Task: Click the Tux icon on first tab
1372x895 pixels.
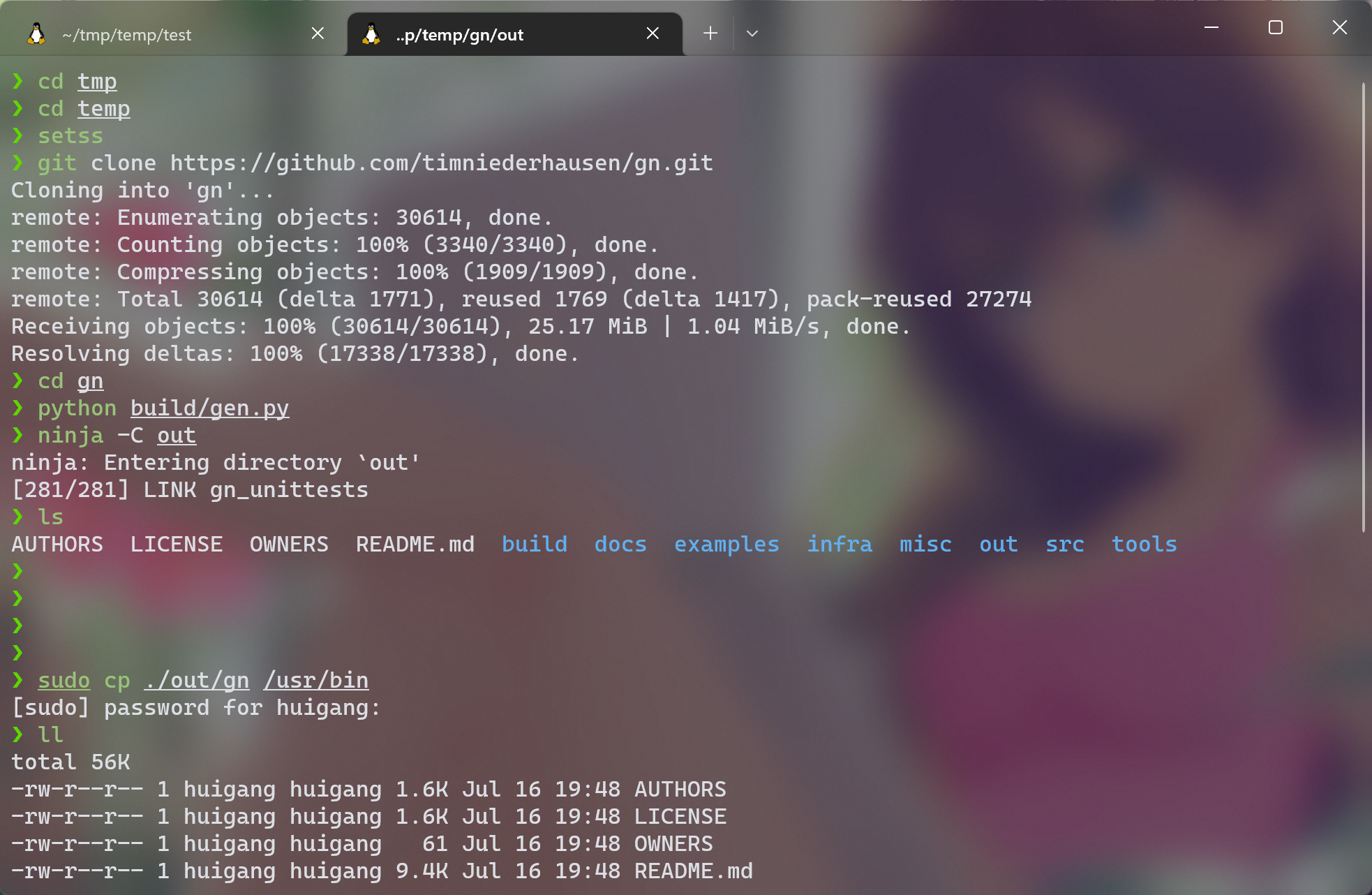Action: click(36, 34)
